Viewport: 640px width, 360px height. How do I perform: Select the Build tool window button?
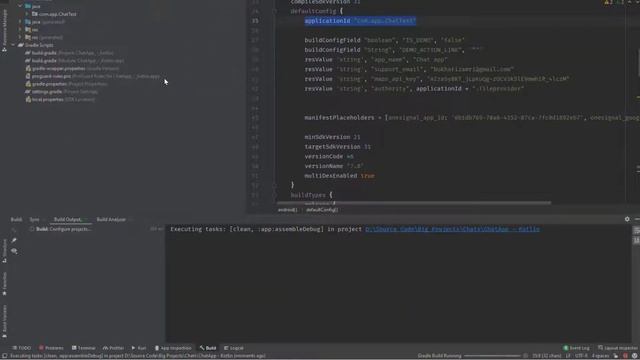click(x=208, y=348)
